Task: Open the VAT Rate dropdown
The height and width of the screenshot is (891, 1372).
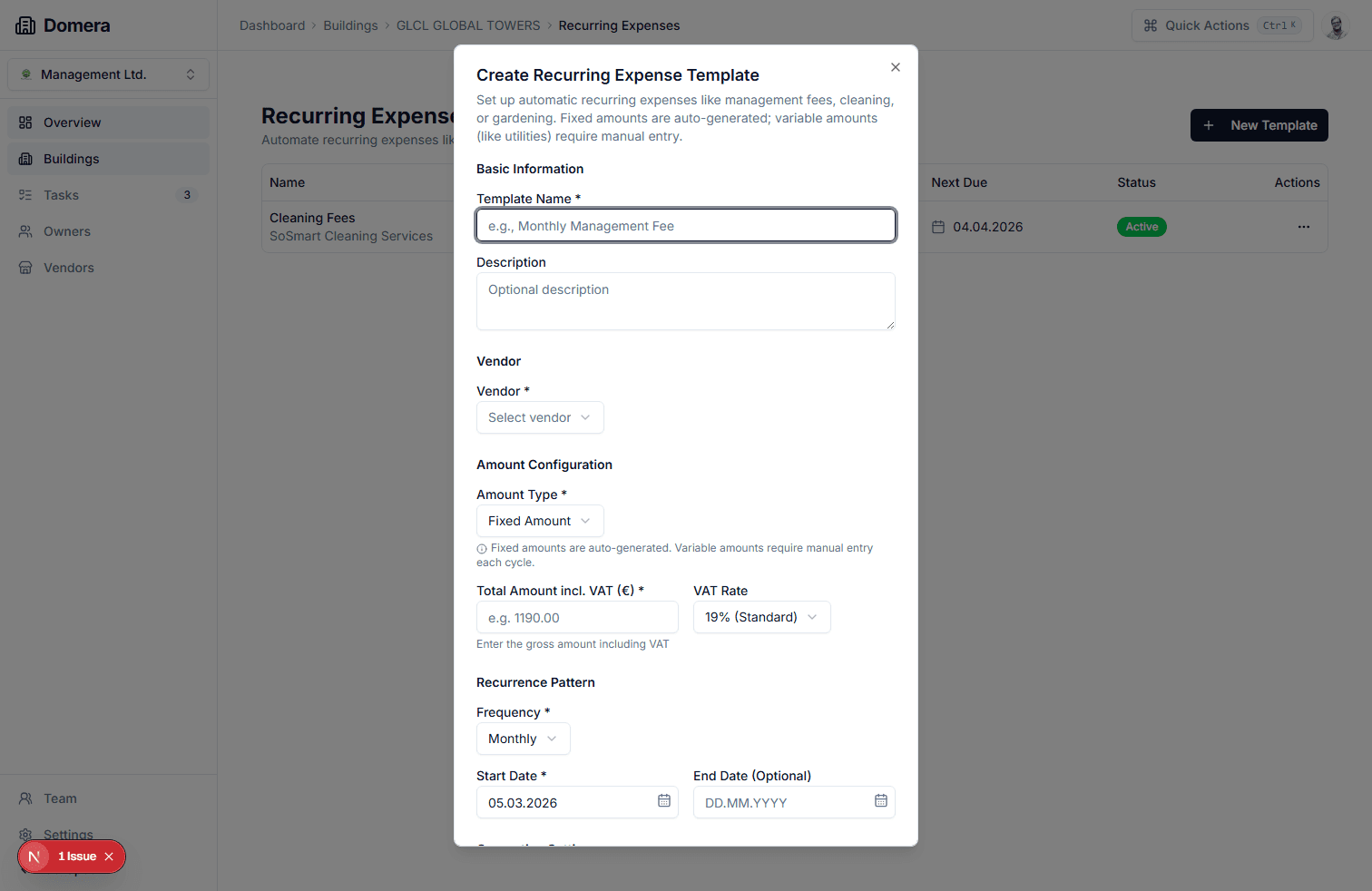Action: pos(761,617)
